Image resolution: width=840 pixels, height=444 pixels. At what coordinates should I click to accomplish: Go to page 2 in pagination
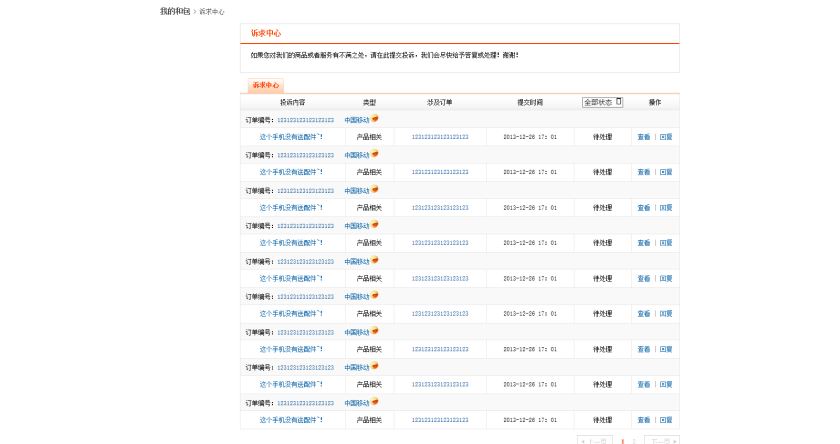634,441
